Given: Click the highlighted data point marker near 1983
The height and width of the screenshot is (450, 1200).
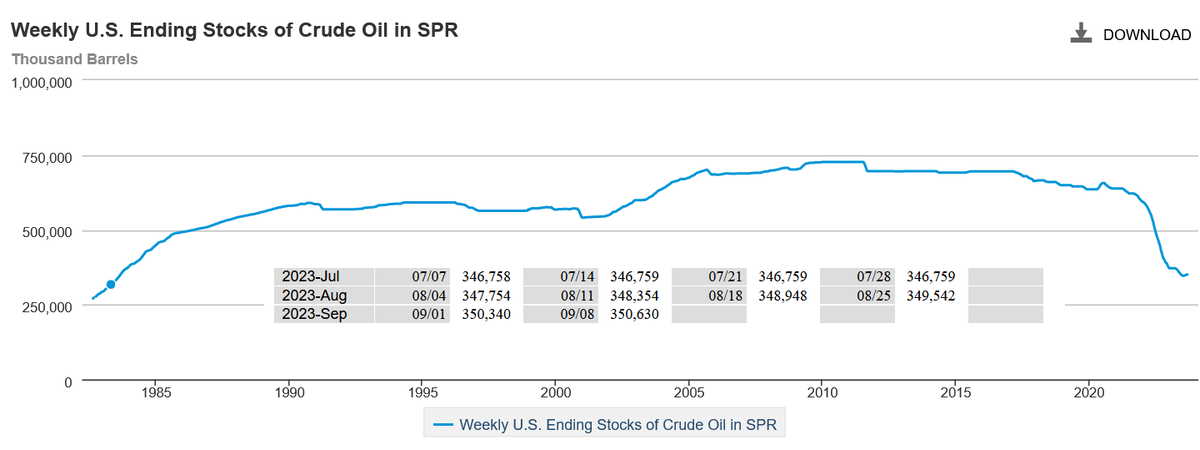Looking at the screenshot, I should pos(111,285).
